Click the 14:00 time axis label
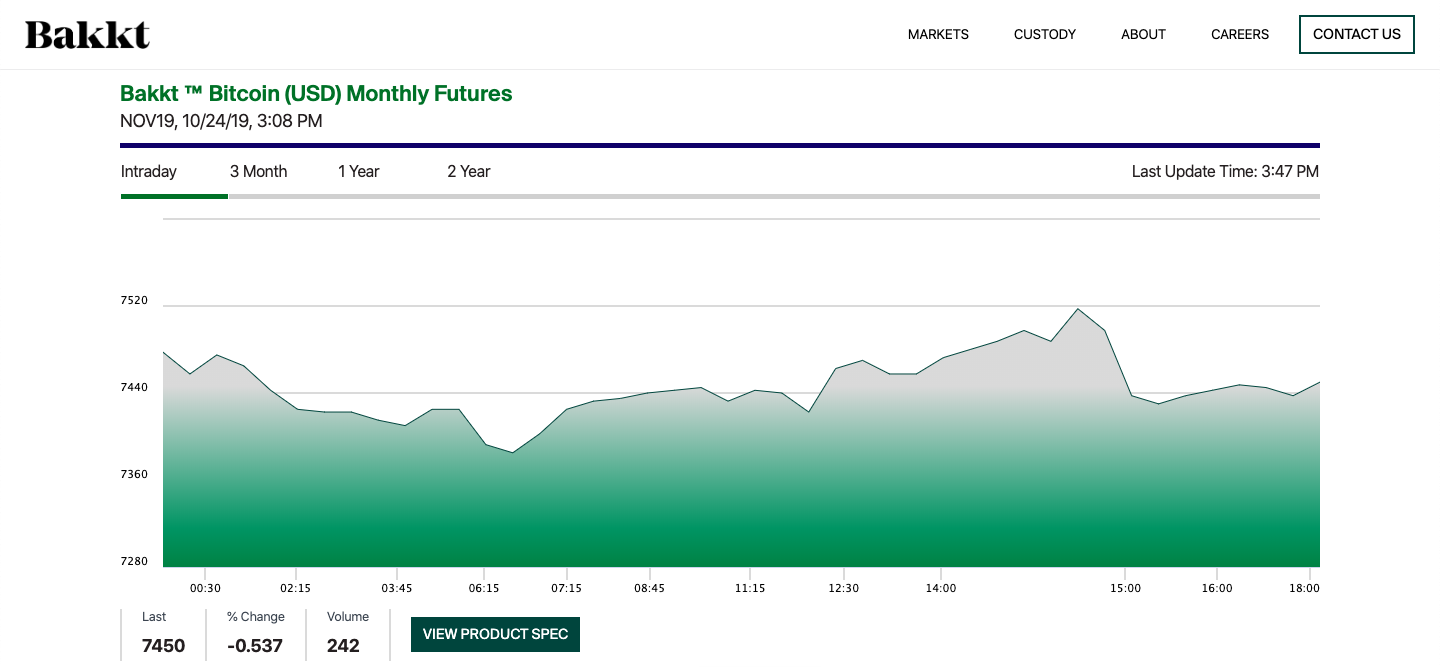 941,588
